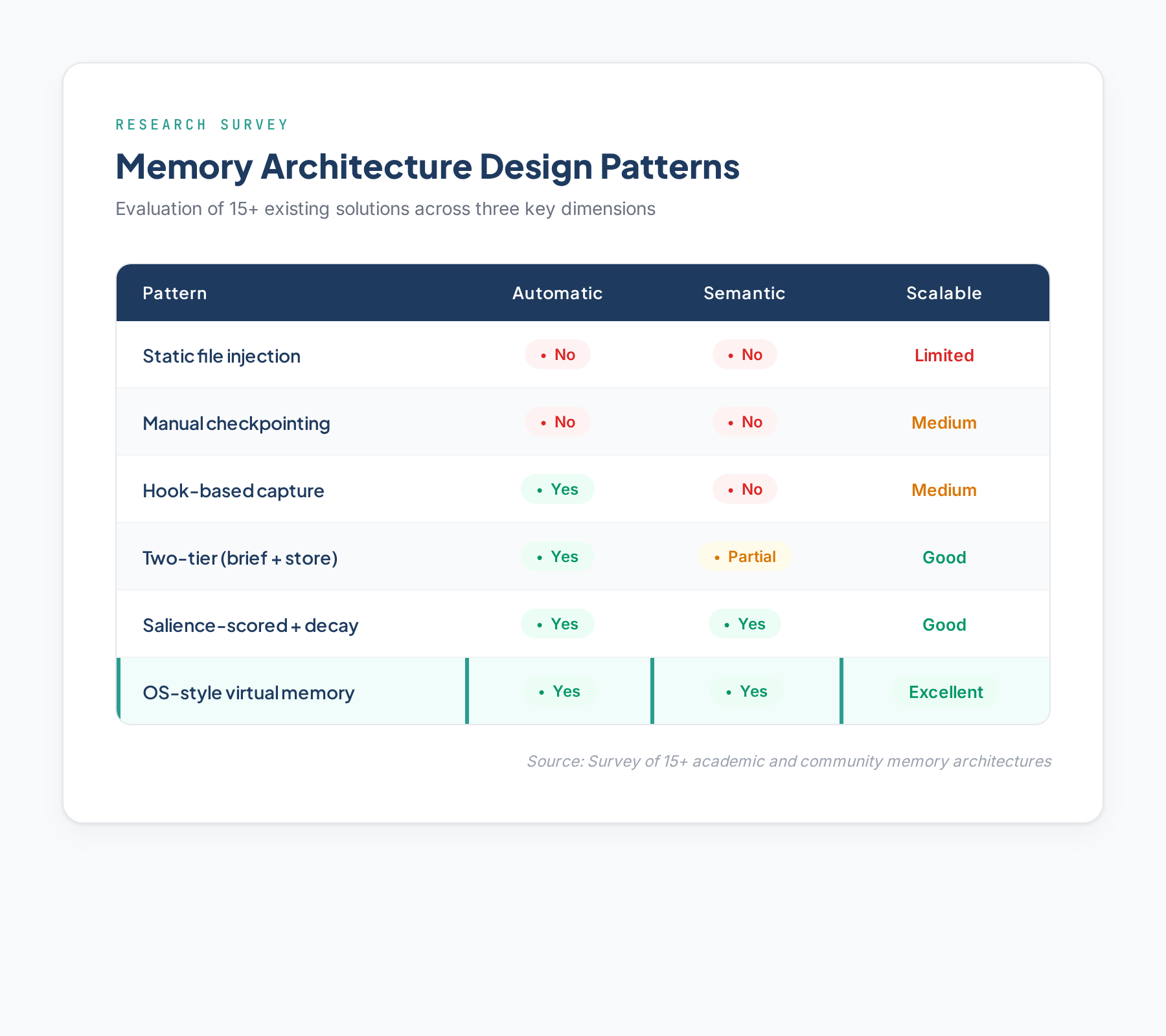
Task: Click Semantic 'No' badge for Manual checkpointing
Action: [x=745, y=422]
